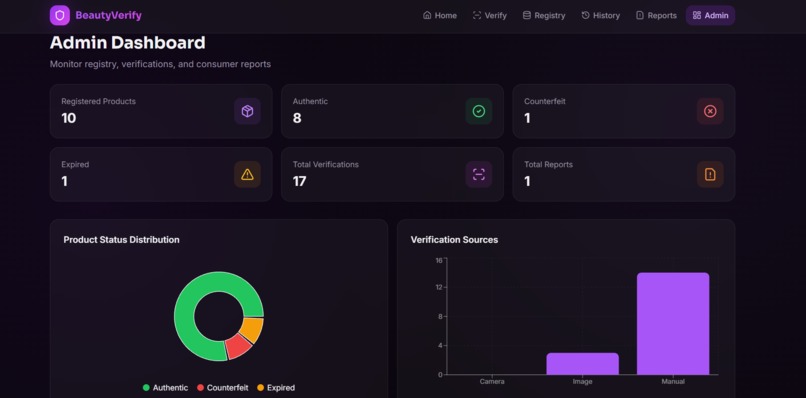806x398 pixels.
Task: Click the Total Reports card label
Action: pyautogui.click(x=548, y=165)
